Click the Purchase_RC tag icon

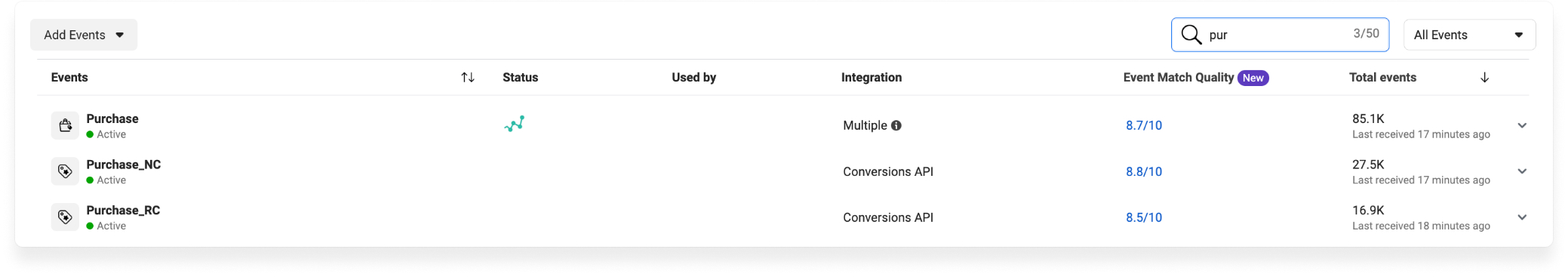click(x=65, y=217)
